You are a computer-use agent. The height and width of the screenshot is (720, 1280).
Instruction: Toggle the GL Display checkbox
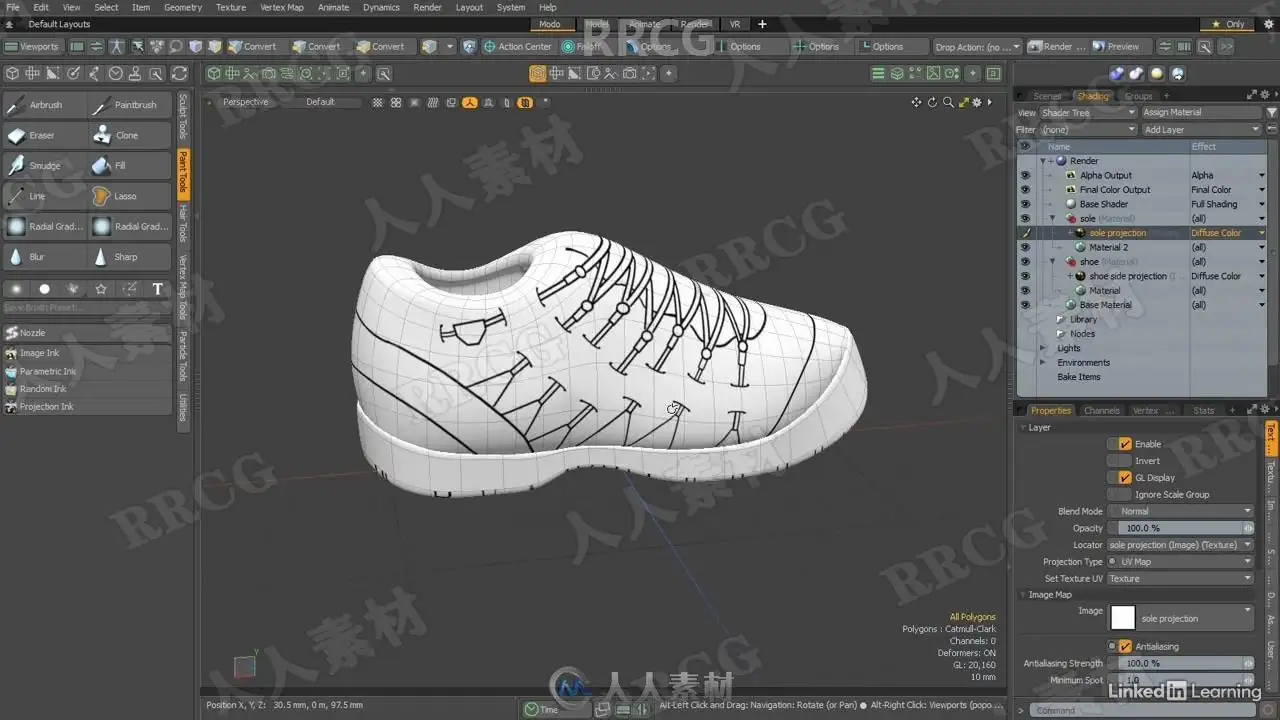pyautogui.click(x=1125, y=478)
